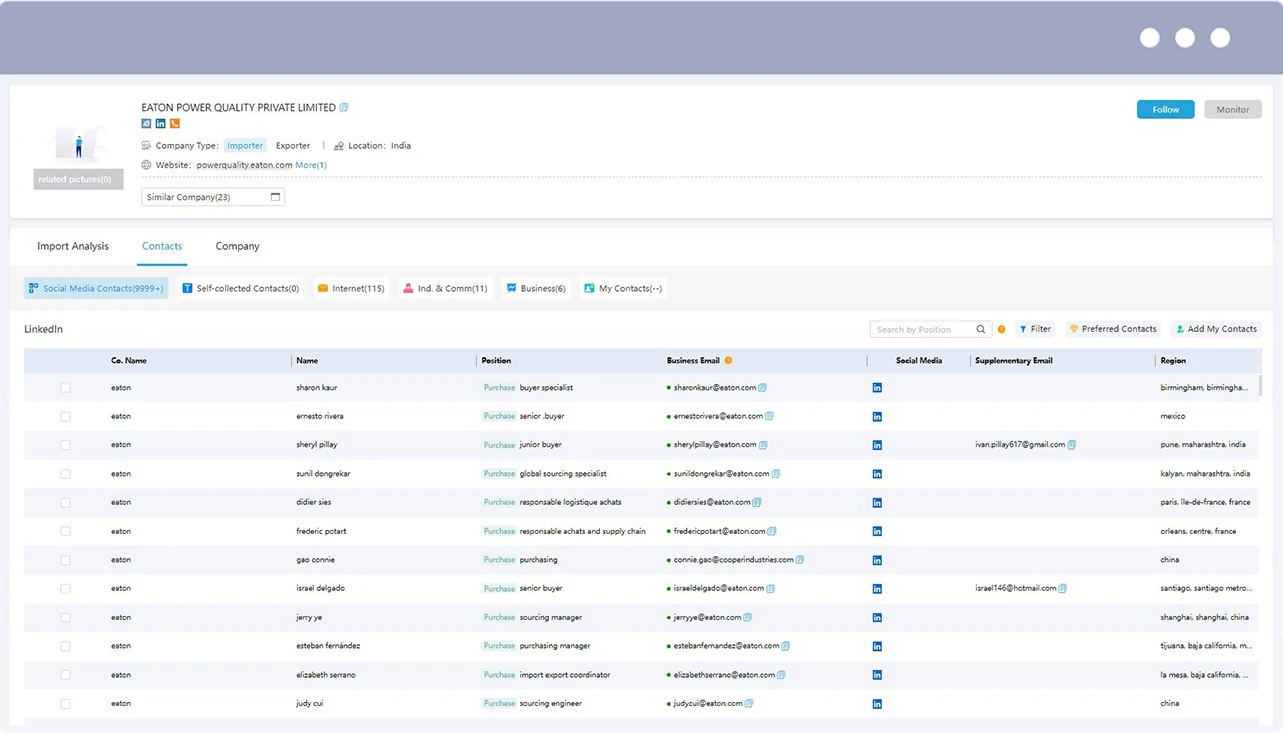Focus the Search by Position field

pos(922,329)
